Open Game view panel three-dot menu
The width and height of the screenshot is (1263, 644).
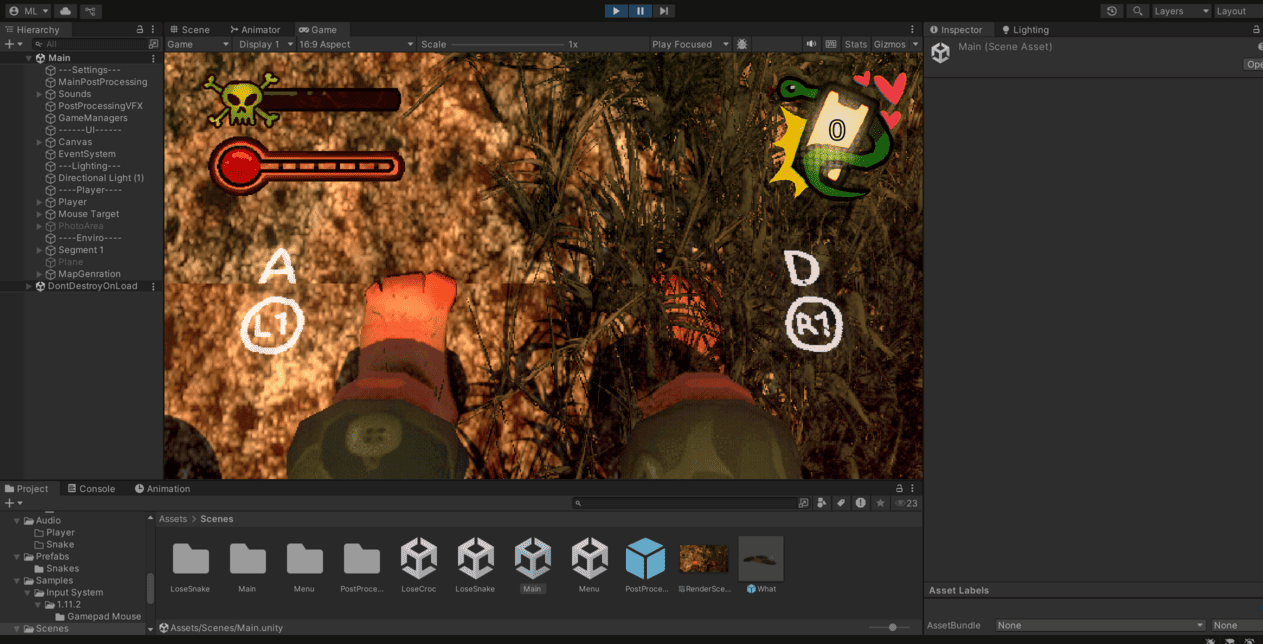pyautogui.click(x=912, y=30)
